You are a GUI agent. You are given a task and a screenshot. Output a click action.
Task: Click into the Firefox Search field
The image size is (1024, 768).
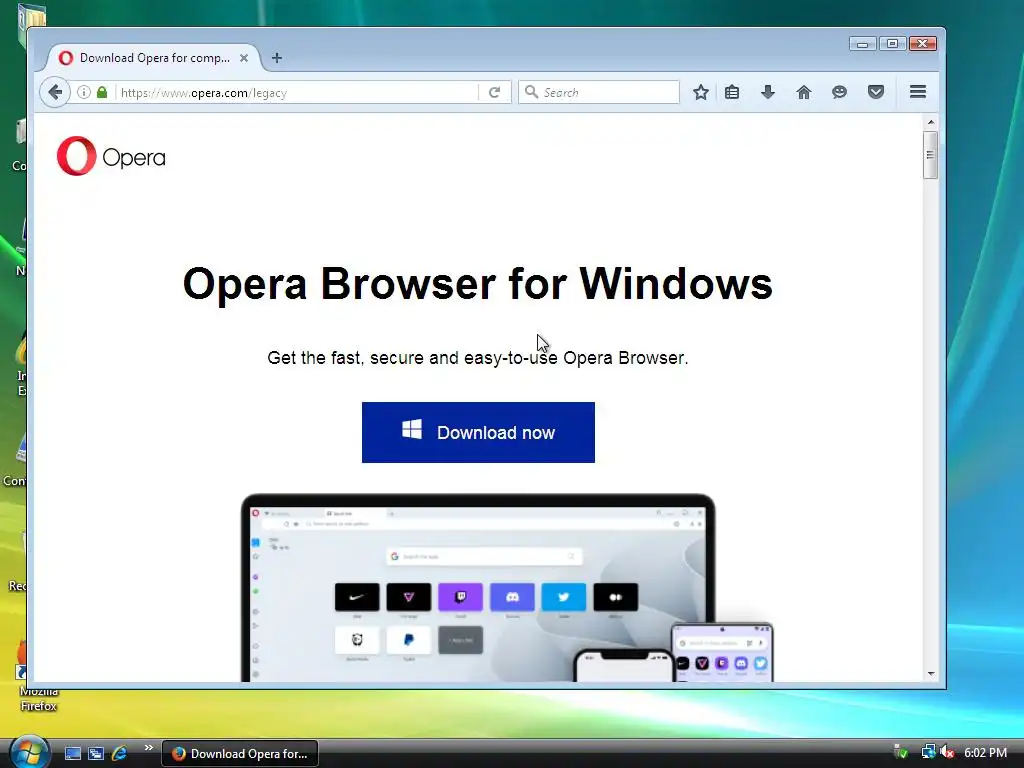[599, 92]
